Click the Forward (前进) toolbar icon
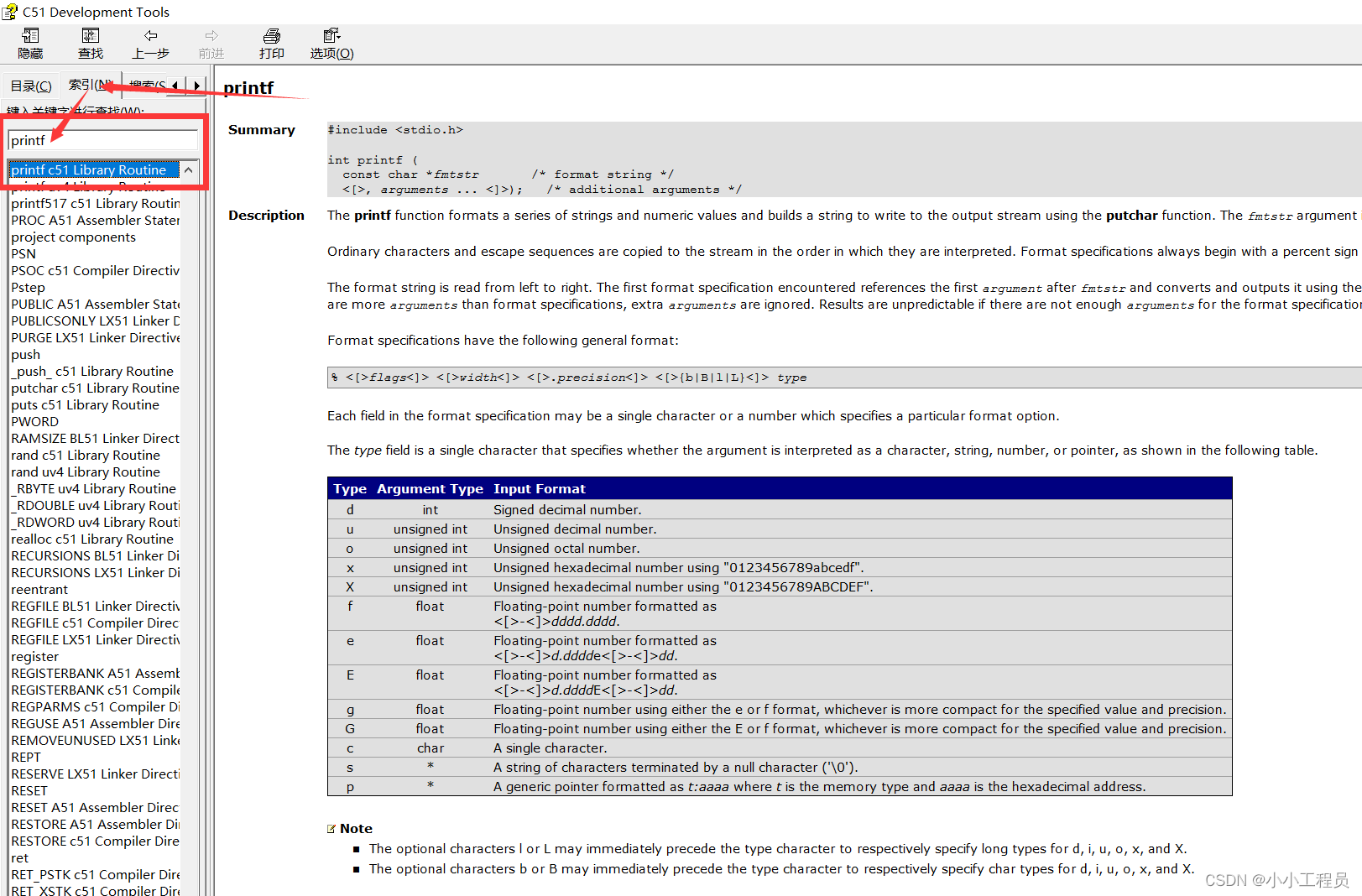 click(211, 44)
